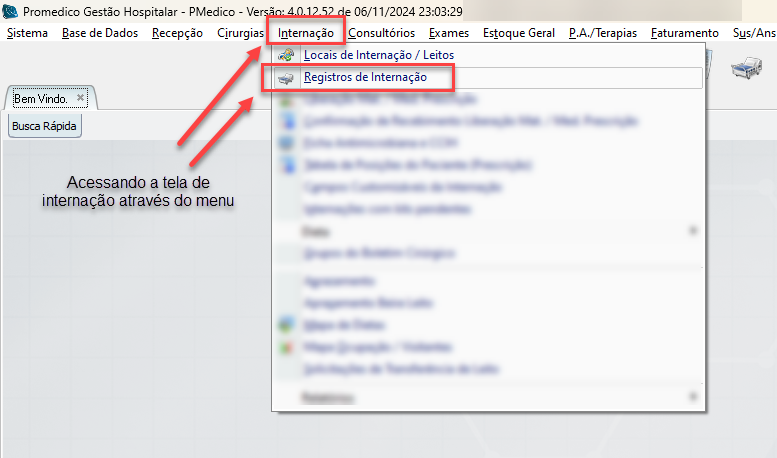Open the Estoque Geral menu
The image size is (777, 458).
(x=518, y=33)
